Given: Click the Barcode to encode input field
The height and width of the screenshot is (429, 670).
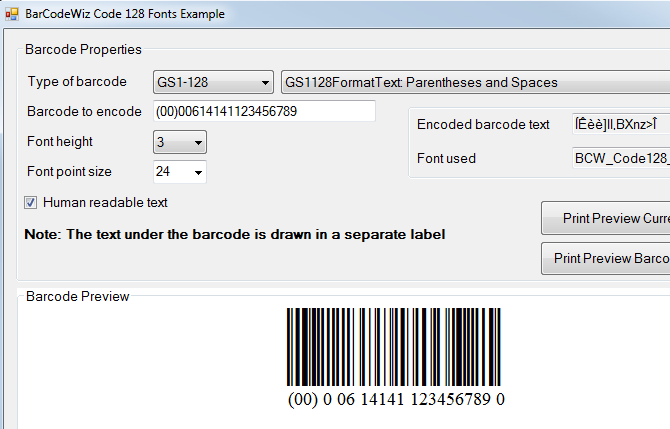Looking at the screenshot, I should coord(264,112).
